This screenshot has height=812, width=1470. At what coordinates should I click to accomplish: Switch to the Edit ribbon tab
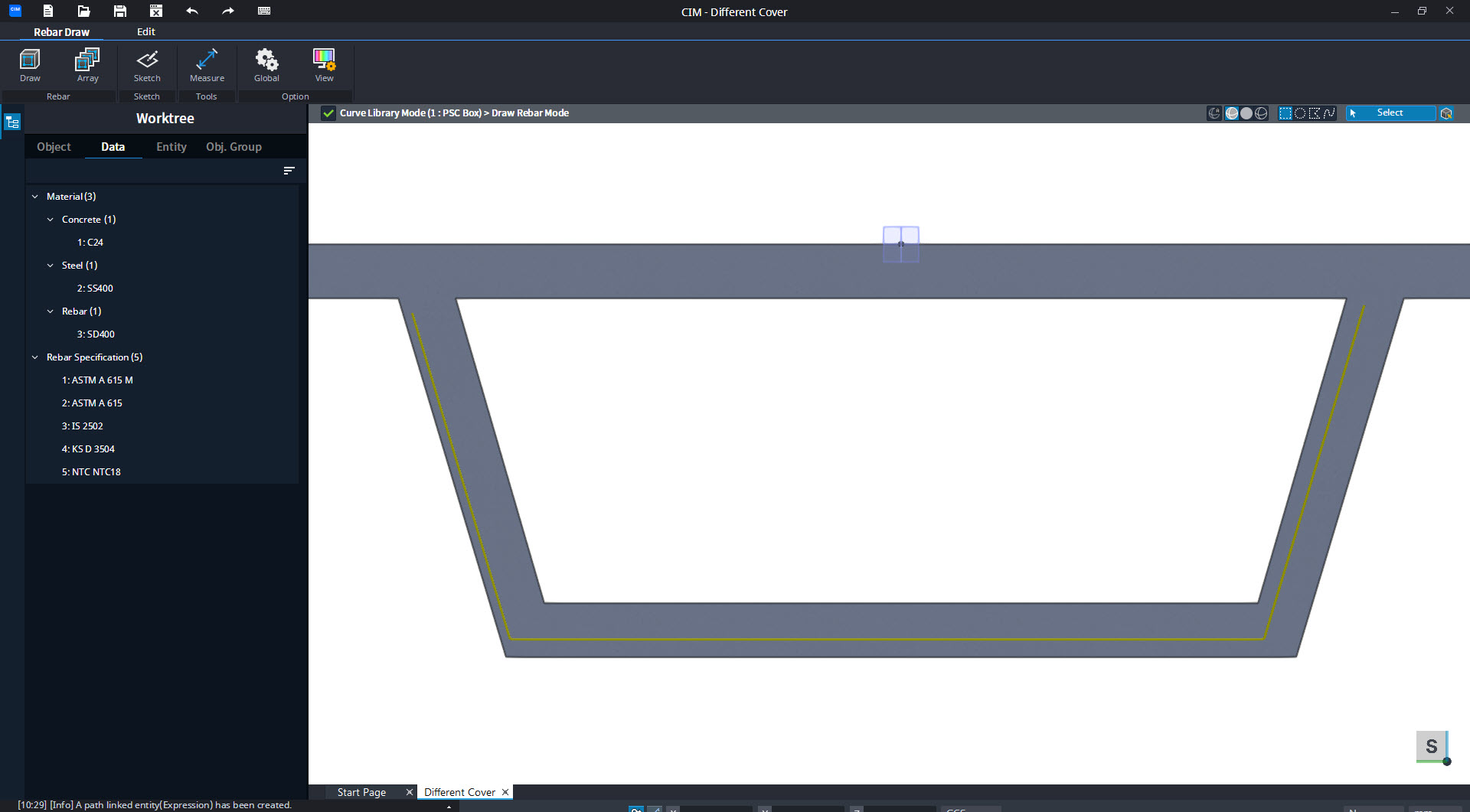pyautogui.click(x=145, y=32)
